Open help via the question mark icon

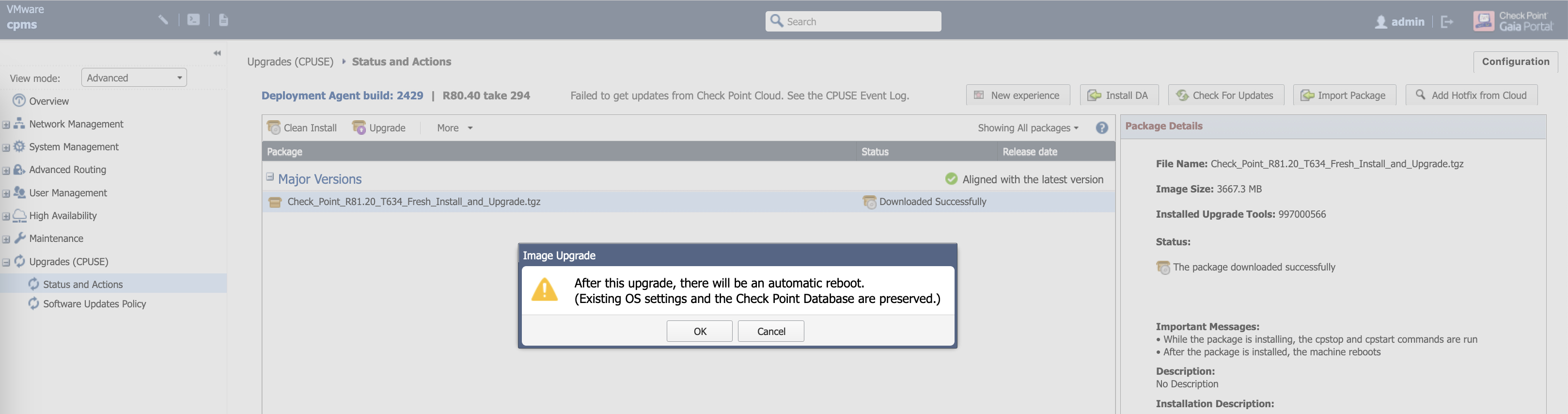[x=1102, y=128]
